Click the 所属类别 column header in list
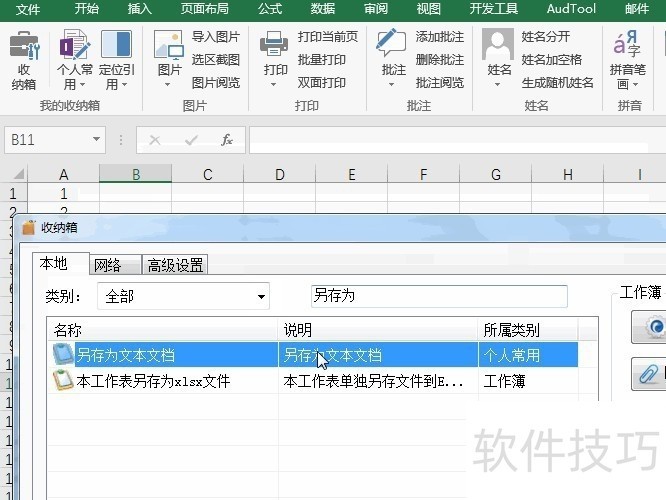 [528, 330]
